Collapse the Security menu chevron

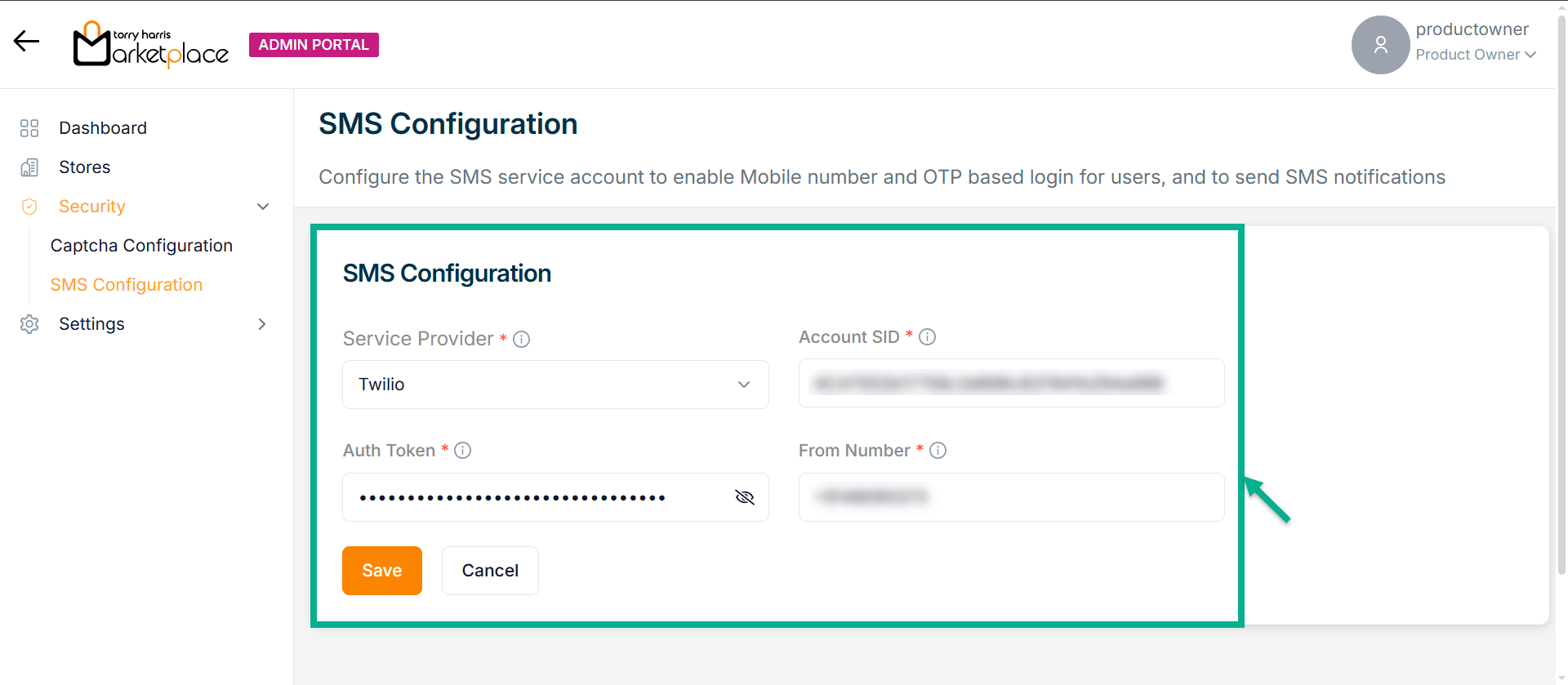(x=263, y=207)
